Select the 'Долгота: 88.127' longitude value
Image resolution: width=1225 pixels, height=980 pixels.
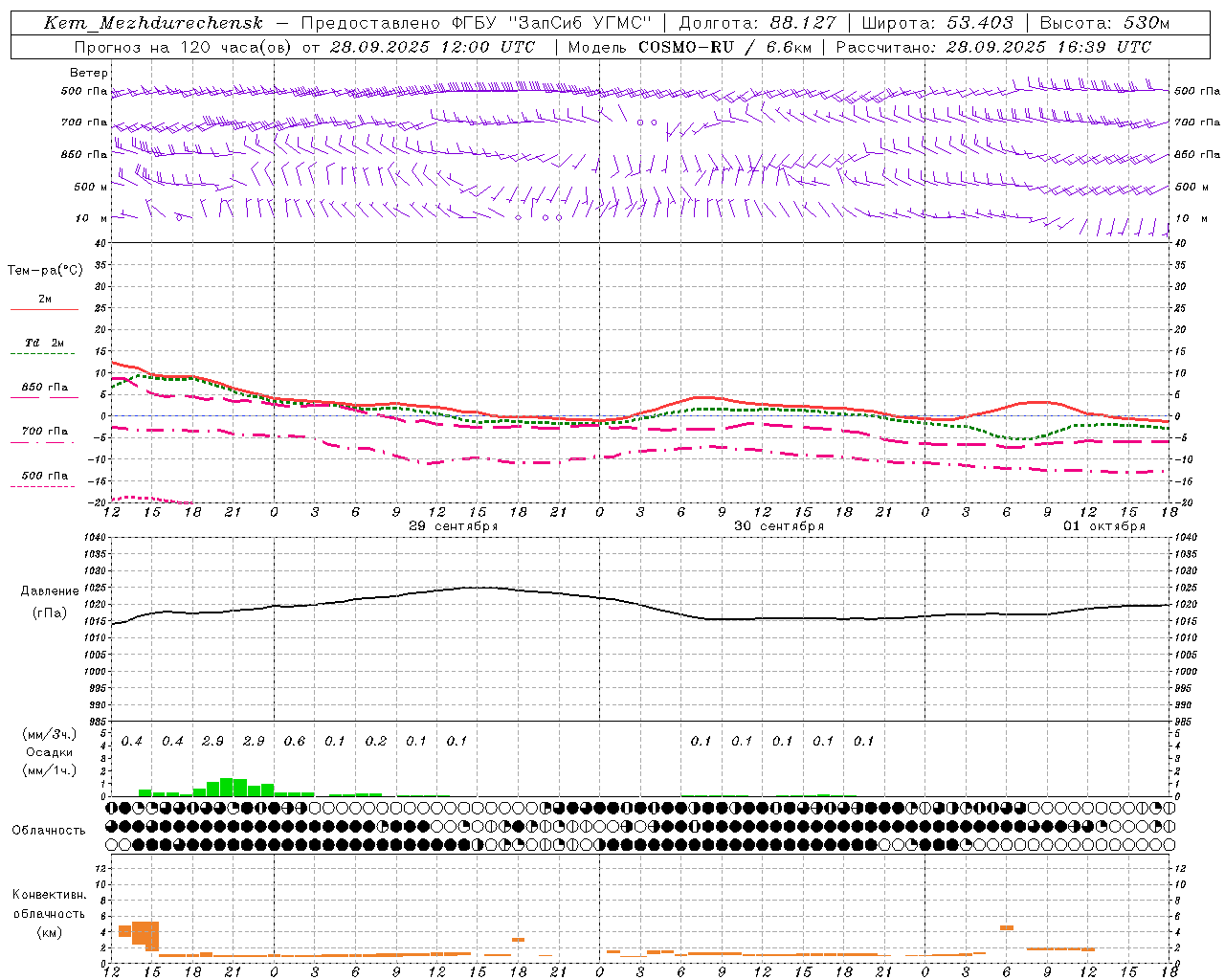click(757, 23)
